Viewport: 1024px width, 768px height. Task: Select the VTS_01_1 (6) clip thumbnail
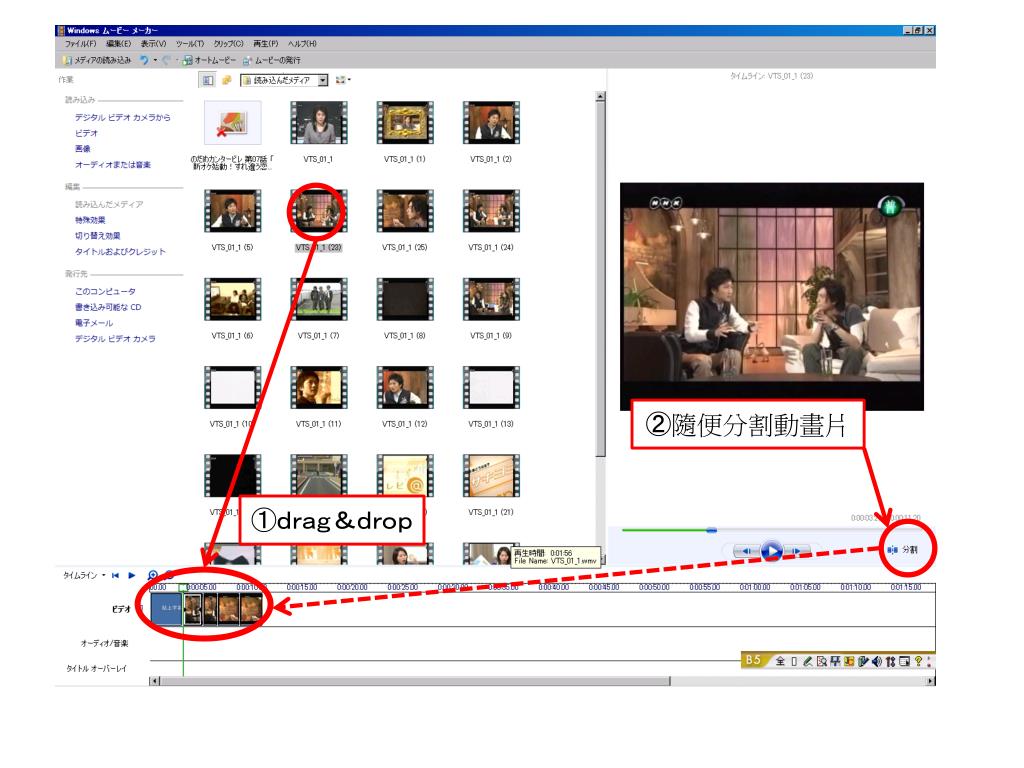(x=232, y=299)
